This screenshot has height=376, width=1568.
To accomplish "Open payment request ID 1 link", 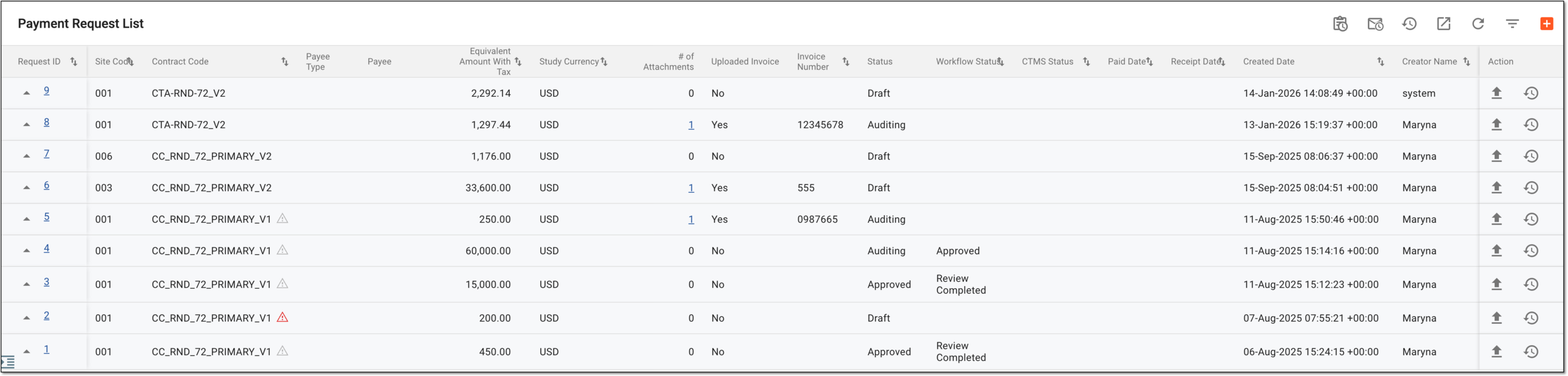I will point(46,349).
